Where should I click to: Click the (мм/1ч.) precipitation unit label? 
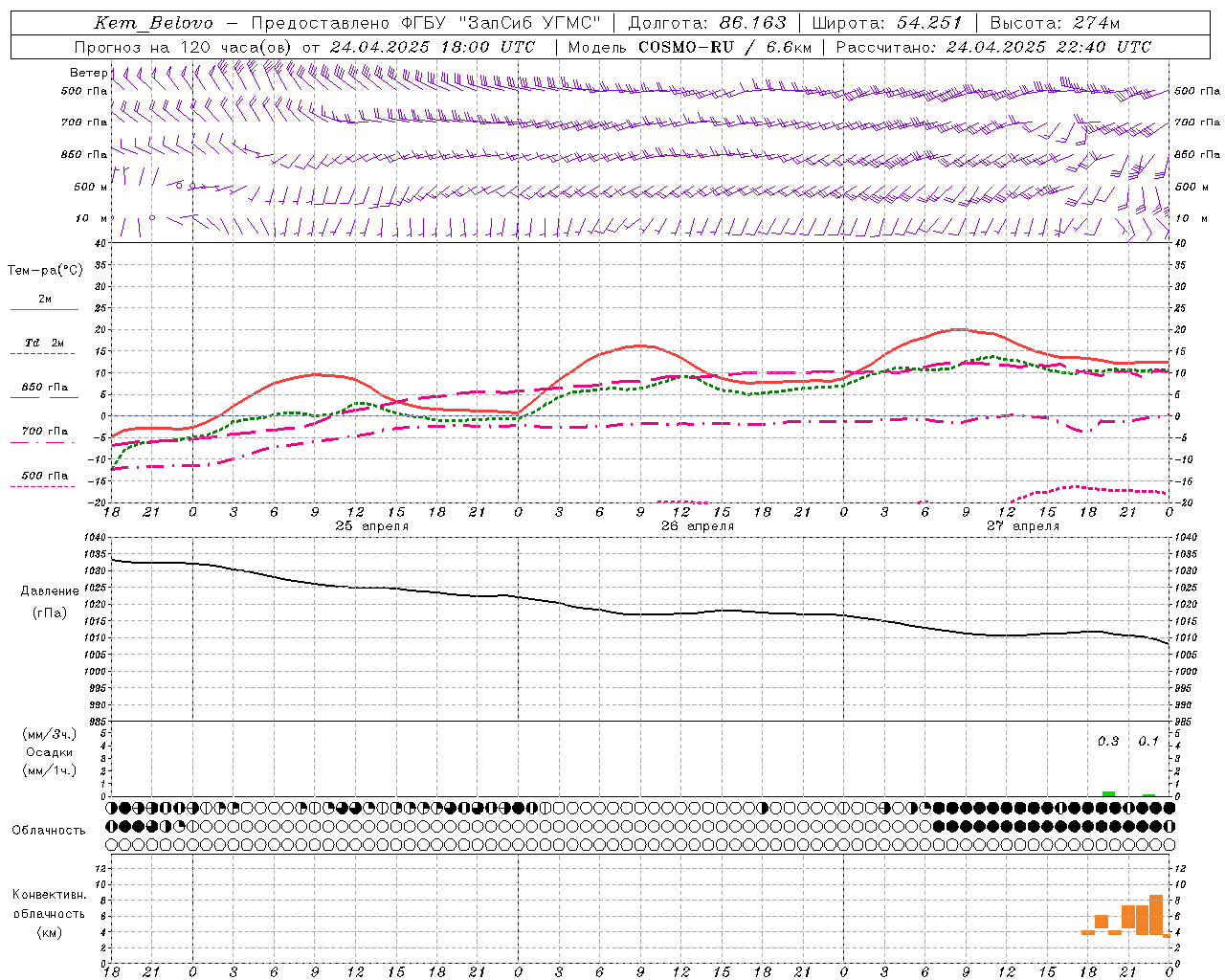[x=49, y=770]
